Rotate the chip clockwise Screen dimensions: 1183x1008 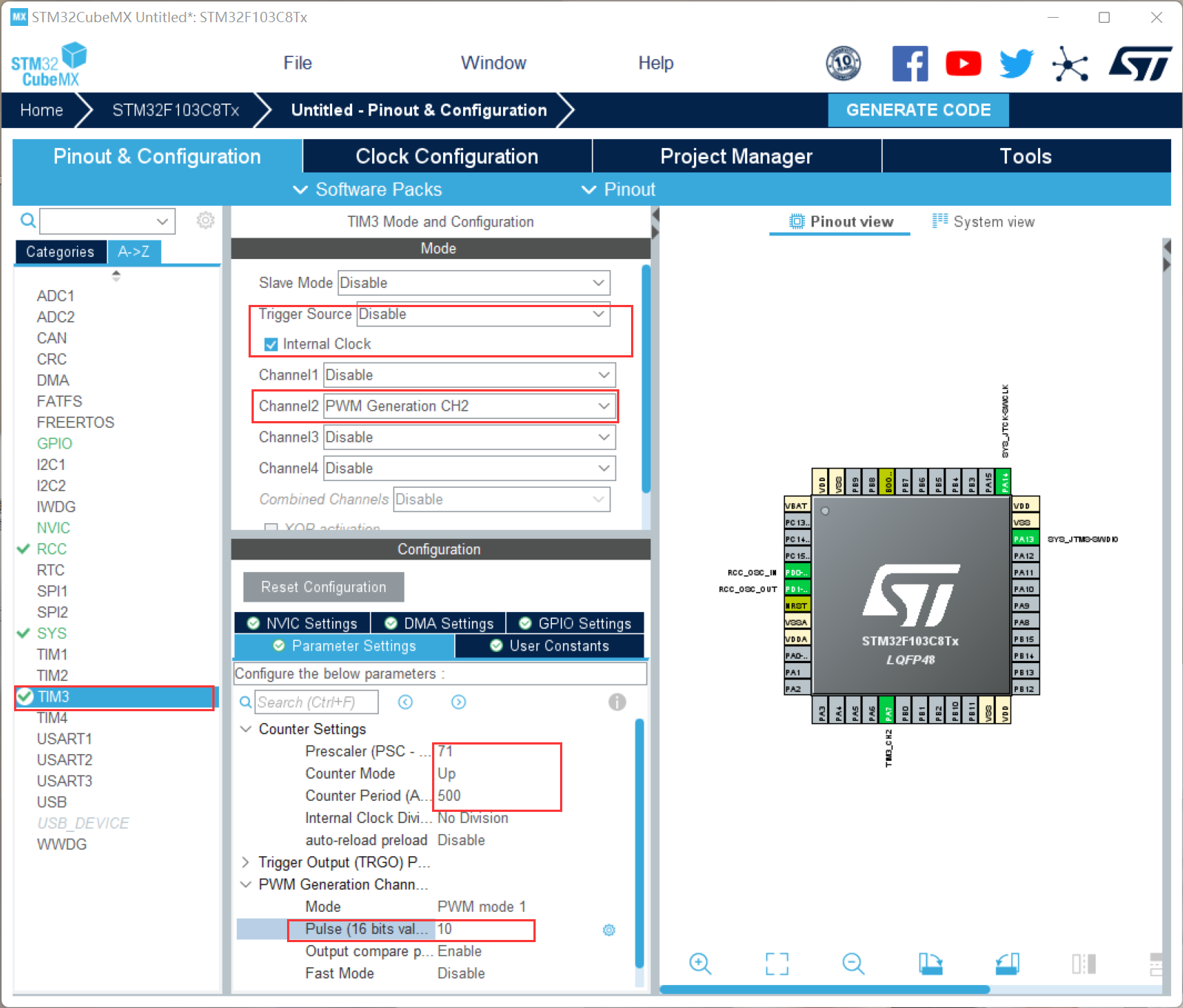coord(931,964)
